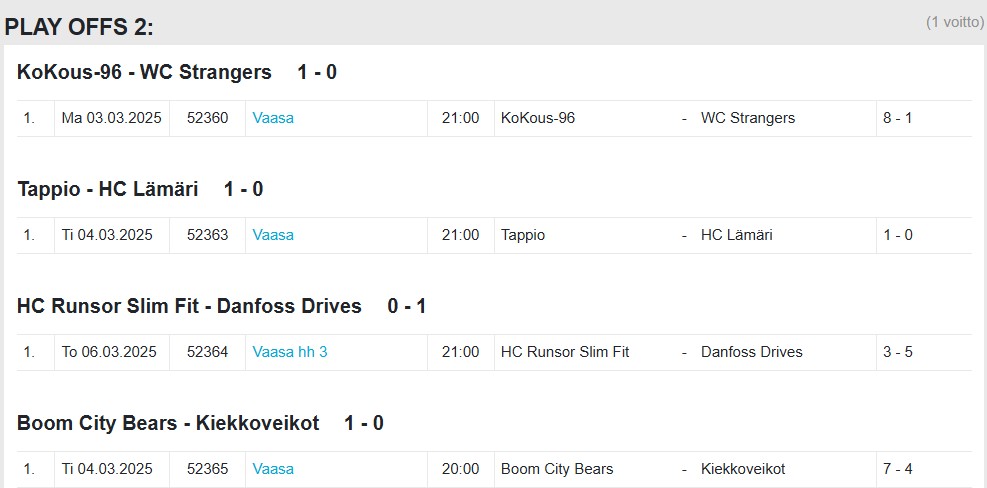Select match number 52365

(207, 469)
